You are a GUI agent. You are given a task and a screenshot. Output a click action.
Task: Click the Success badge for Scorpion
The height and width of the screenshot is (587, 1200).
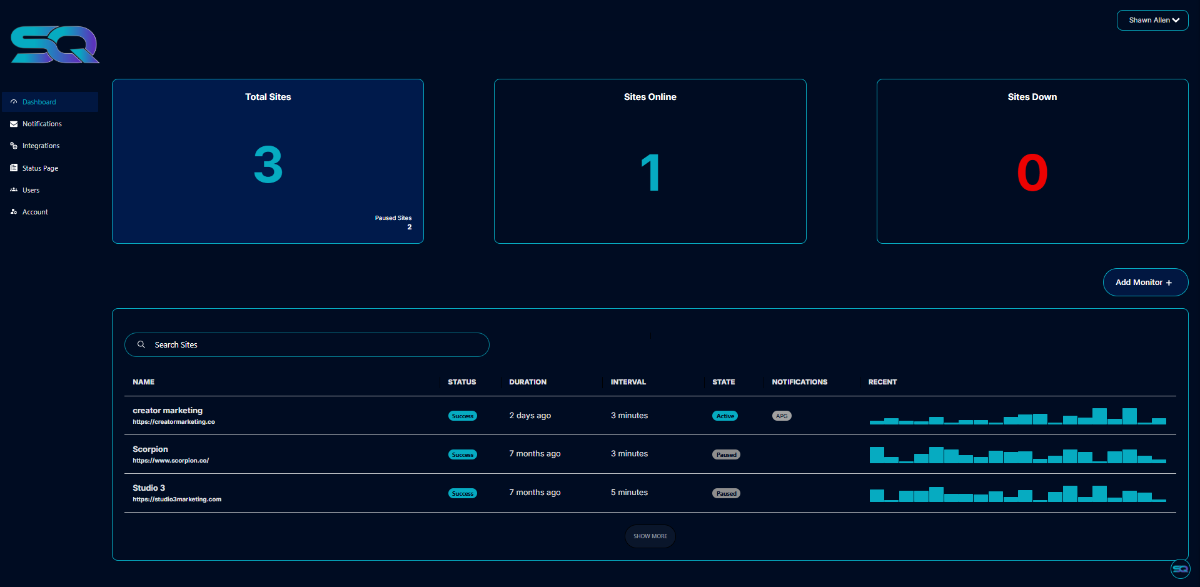click(463, 454)
